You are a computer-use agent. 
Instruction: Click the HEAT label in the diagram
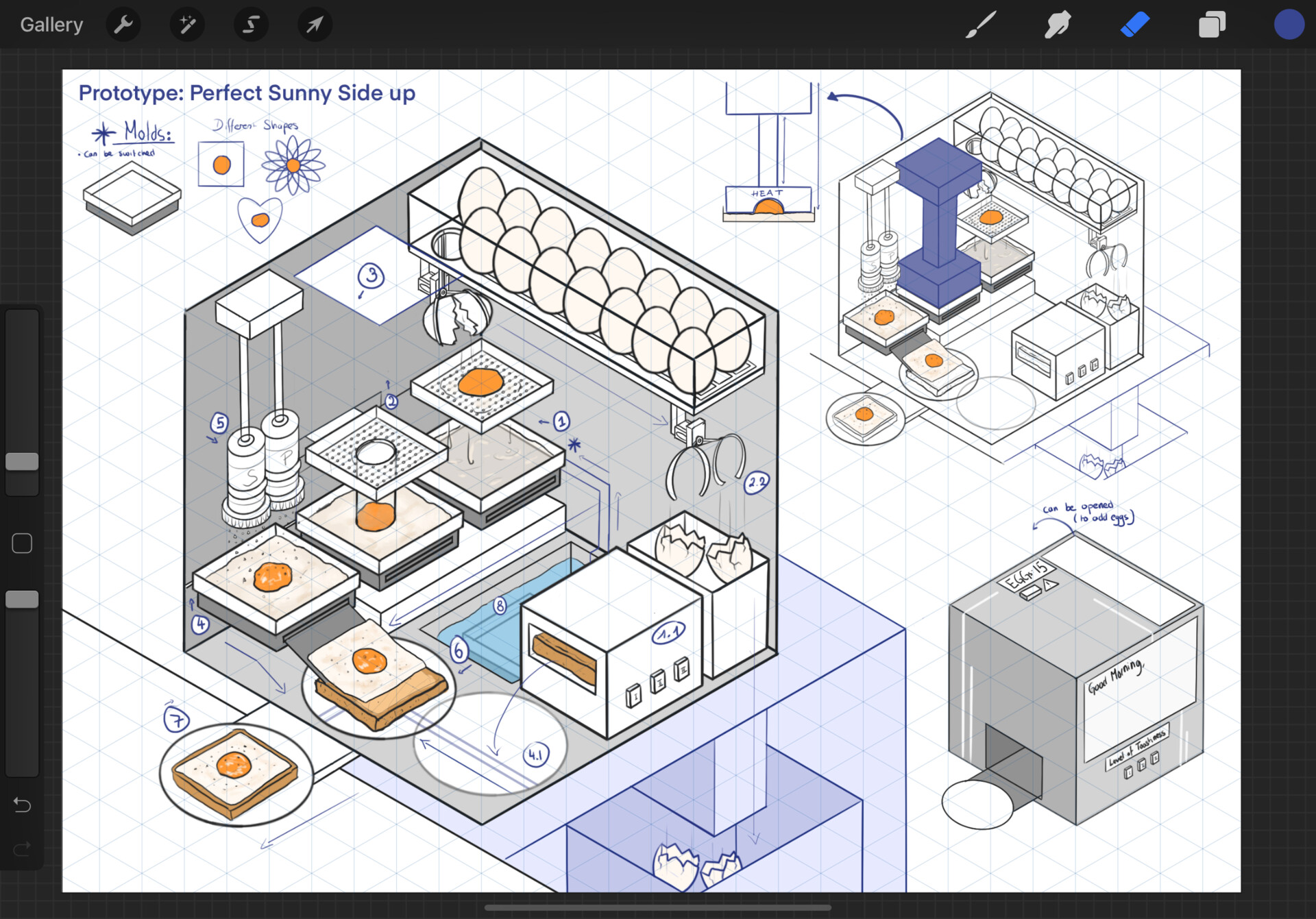[766, 193]
